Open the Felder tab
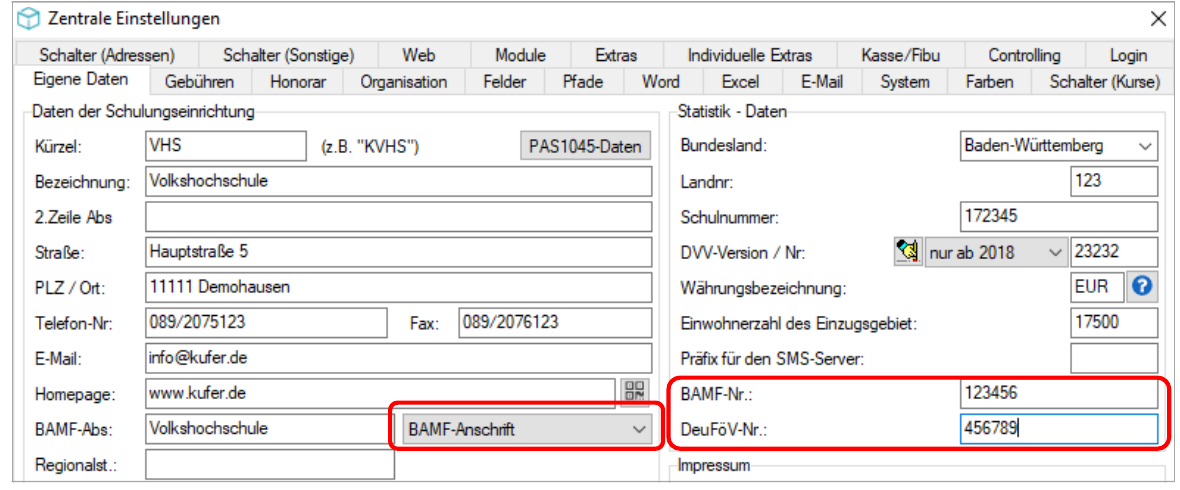 (x=504, y=81)
